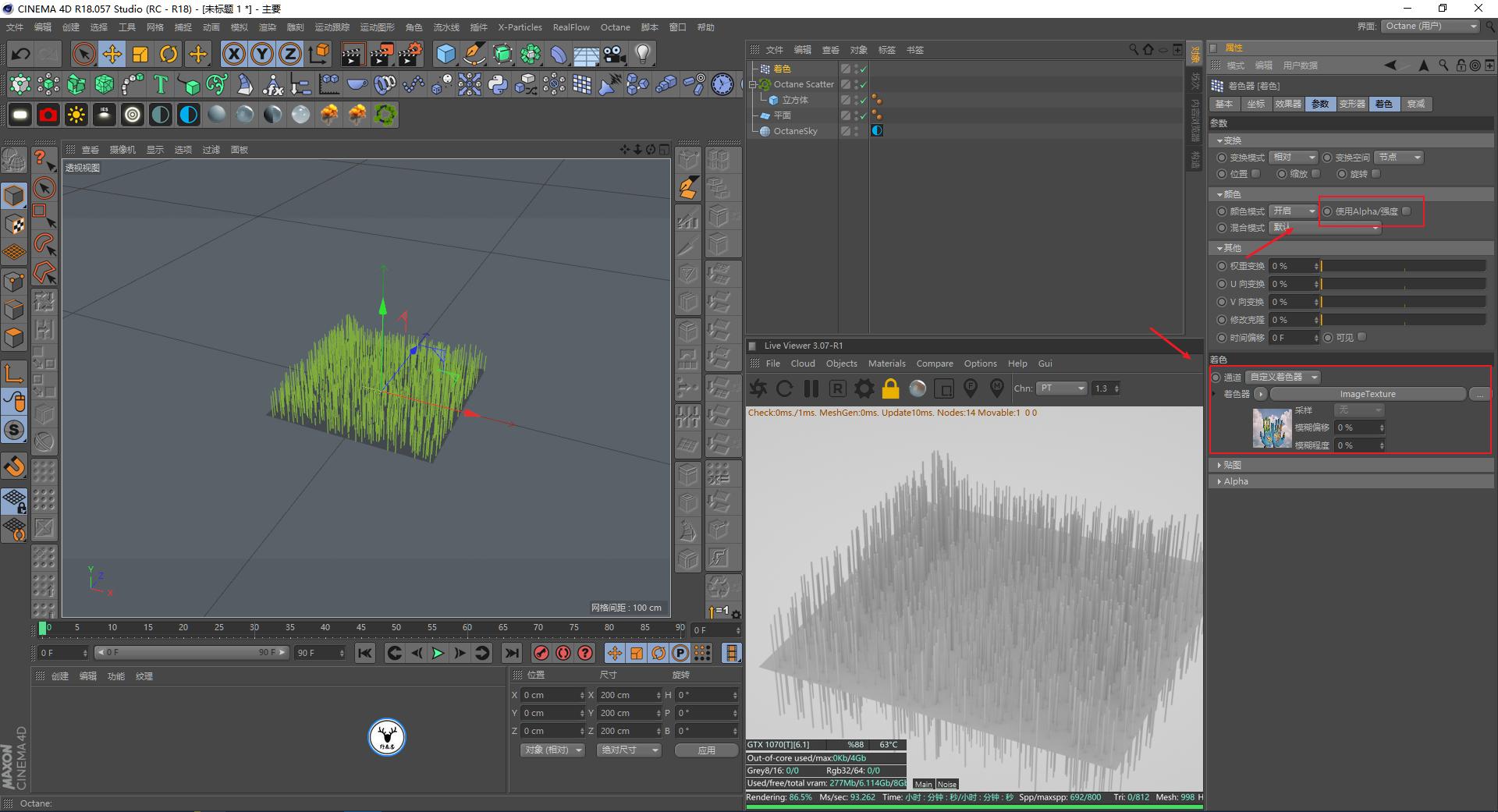
Task: Expand the 贴图 section
Action: point(1232,465)
